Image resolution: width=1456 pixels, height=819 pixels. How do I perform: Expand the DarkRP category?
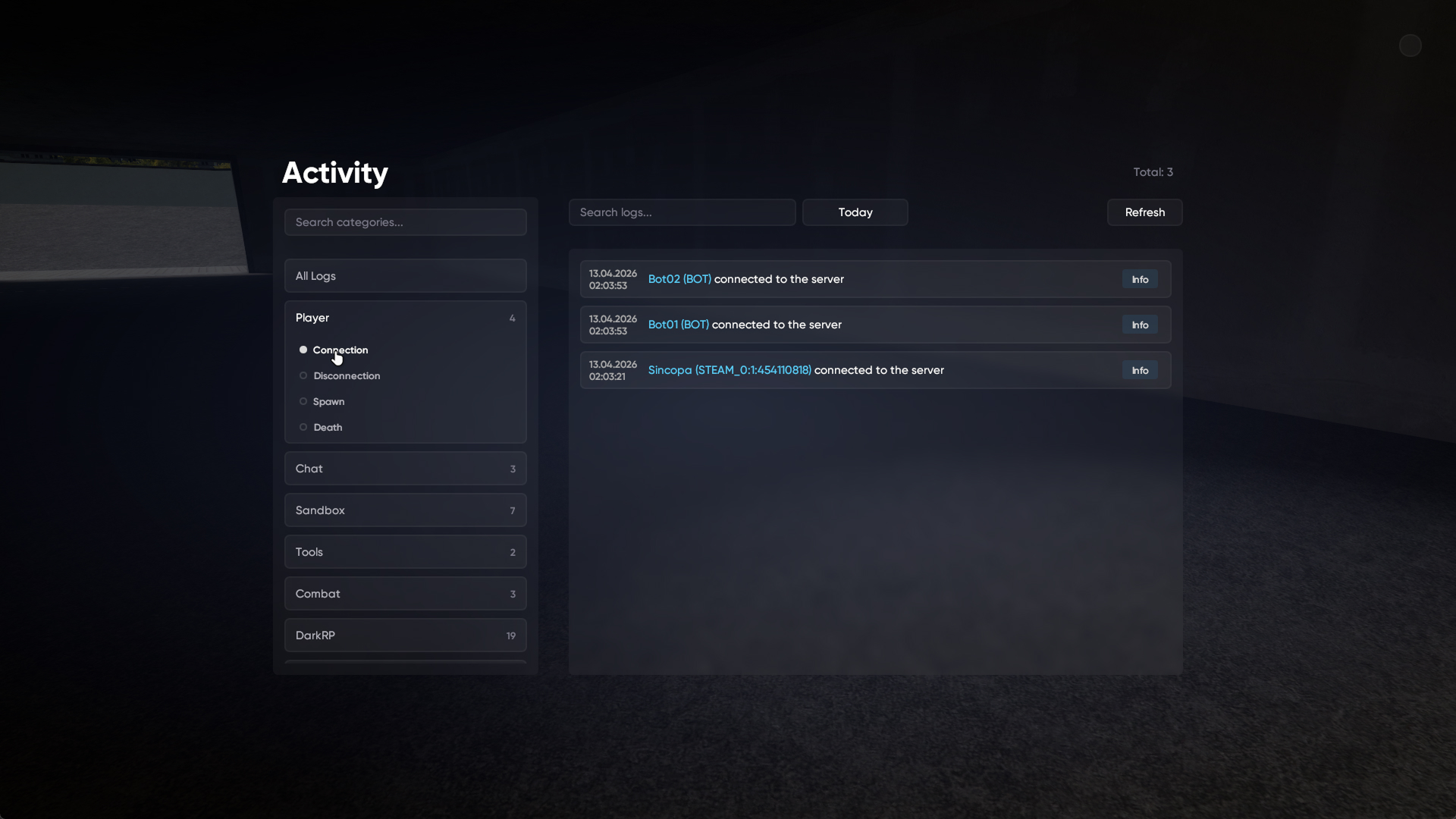[406, 635]
